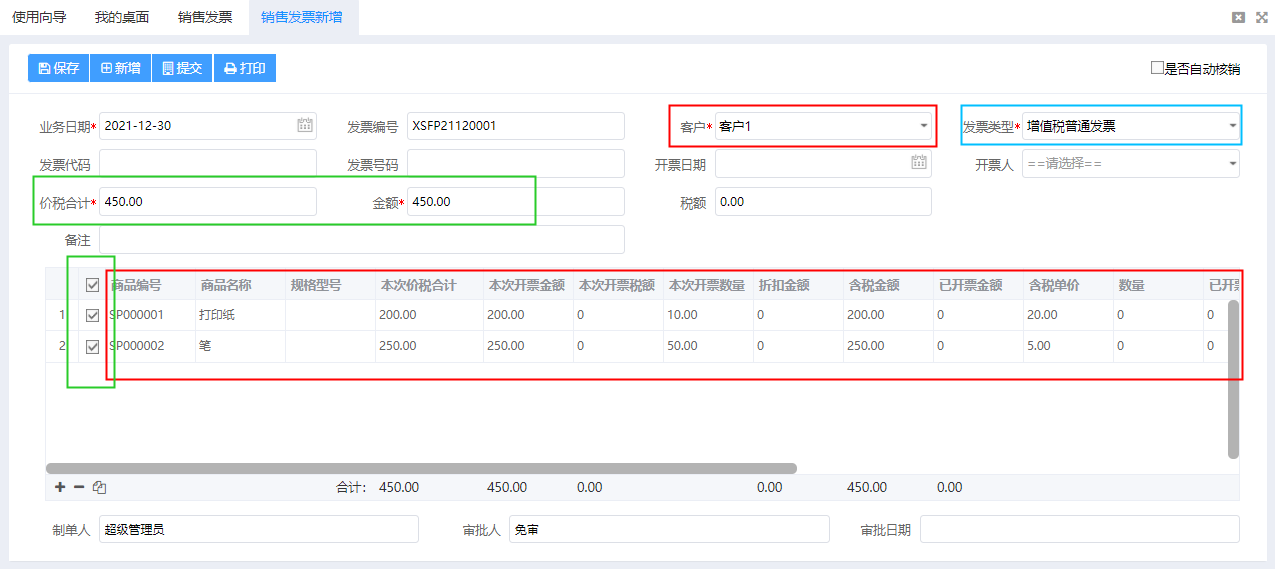
Task: Click the 含税单价 column header
Action: click(1068, 285)
